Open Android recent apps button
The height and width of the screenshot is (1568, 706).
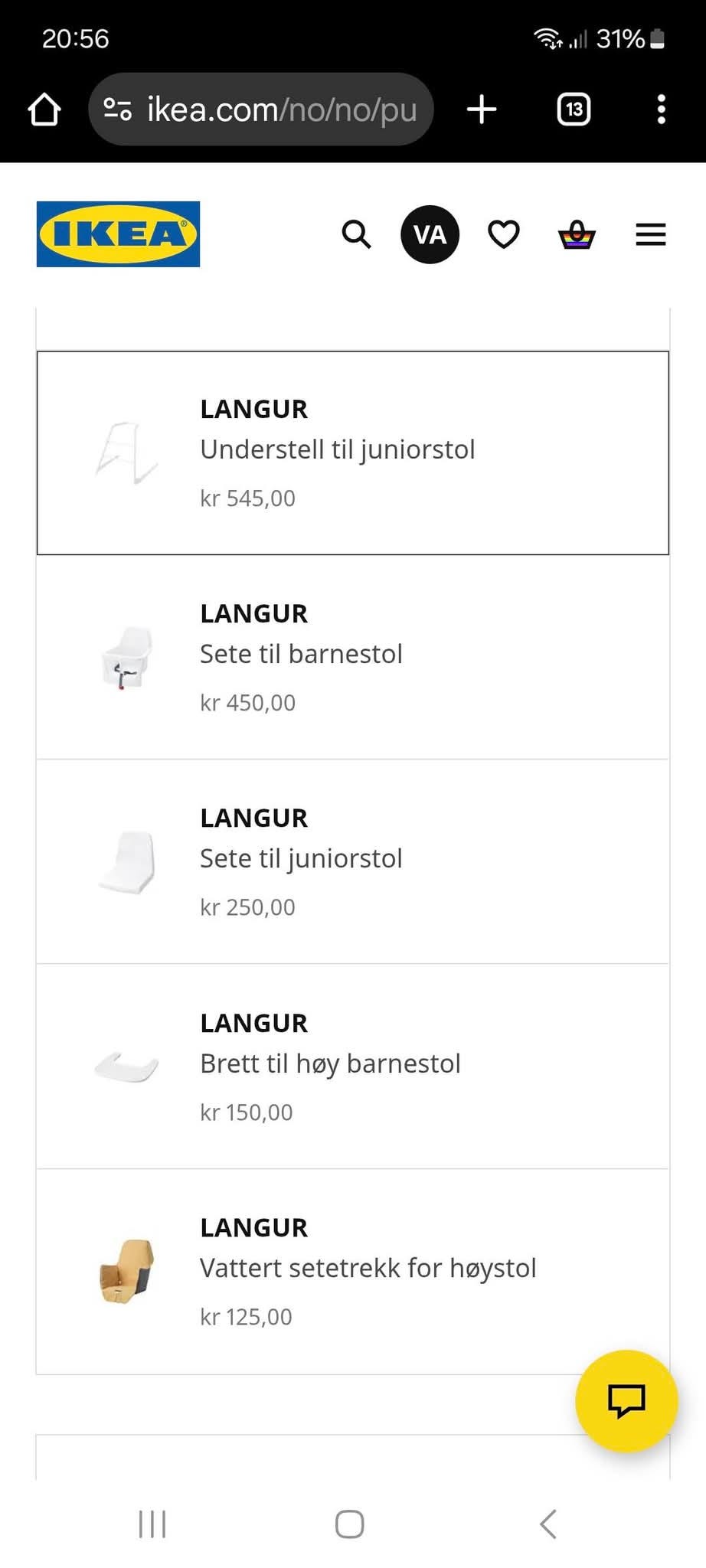pos(152,1524)
